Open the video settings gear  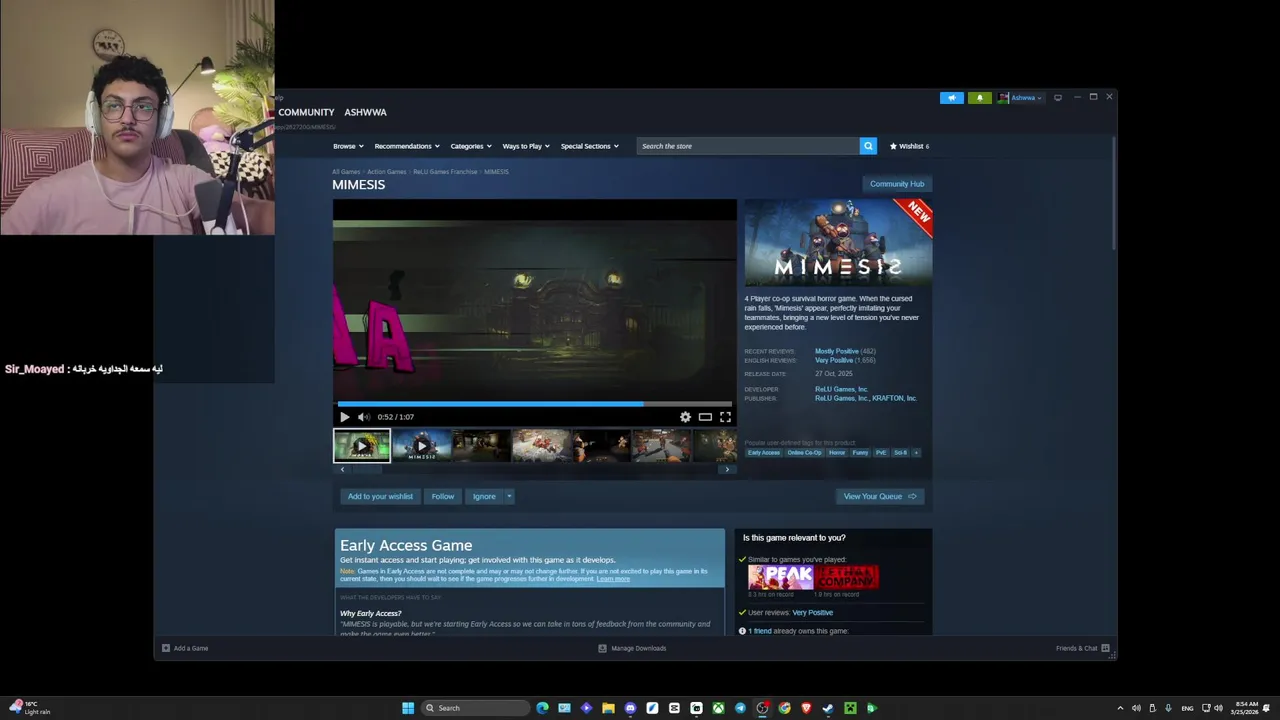[x=685, y=417]
